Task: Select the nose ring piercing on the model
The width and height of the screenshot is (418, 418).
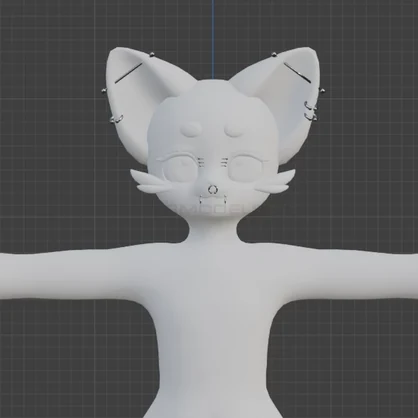Action: [x=211, y=190]
